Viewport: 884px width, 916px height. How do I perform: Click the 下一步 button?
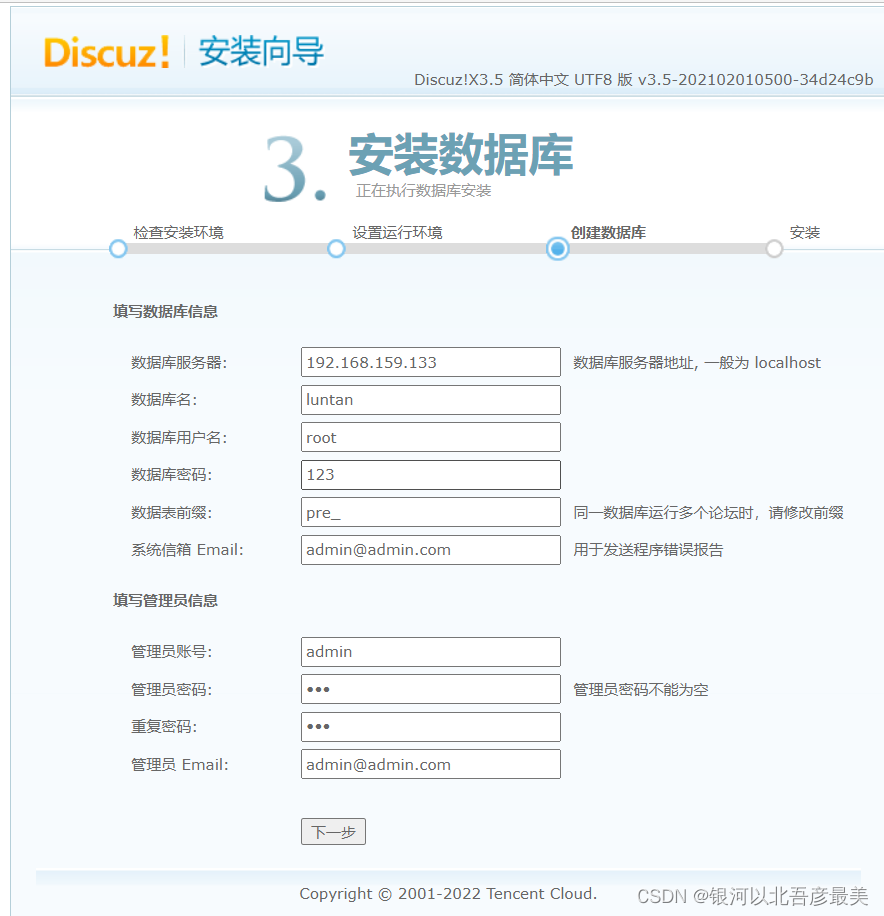click(x=334, y=831)
